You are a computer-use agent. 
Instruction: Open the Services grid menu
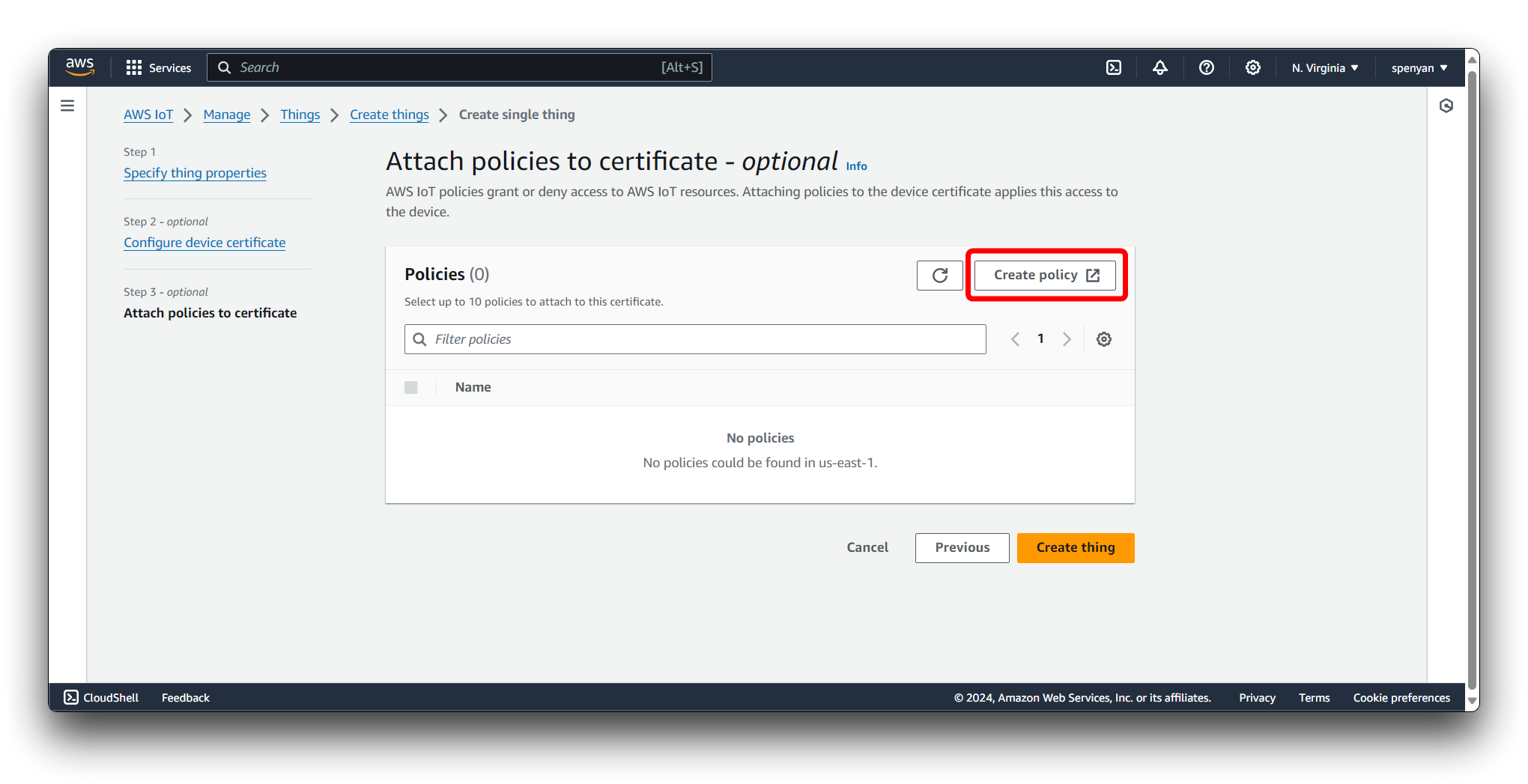click(158, 67)
